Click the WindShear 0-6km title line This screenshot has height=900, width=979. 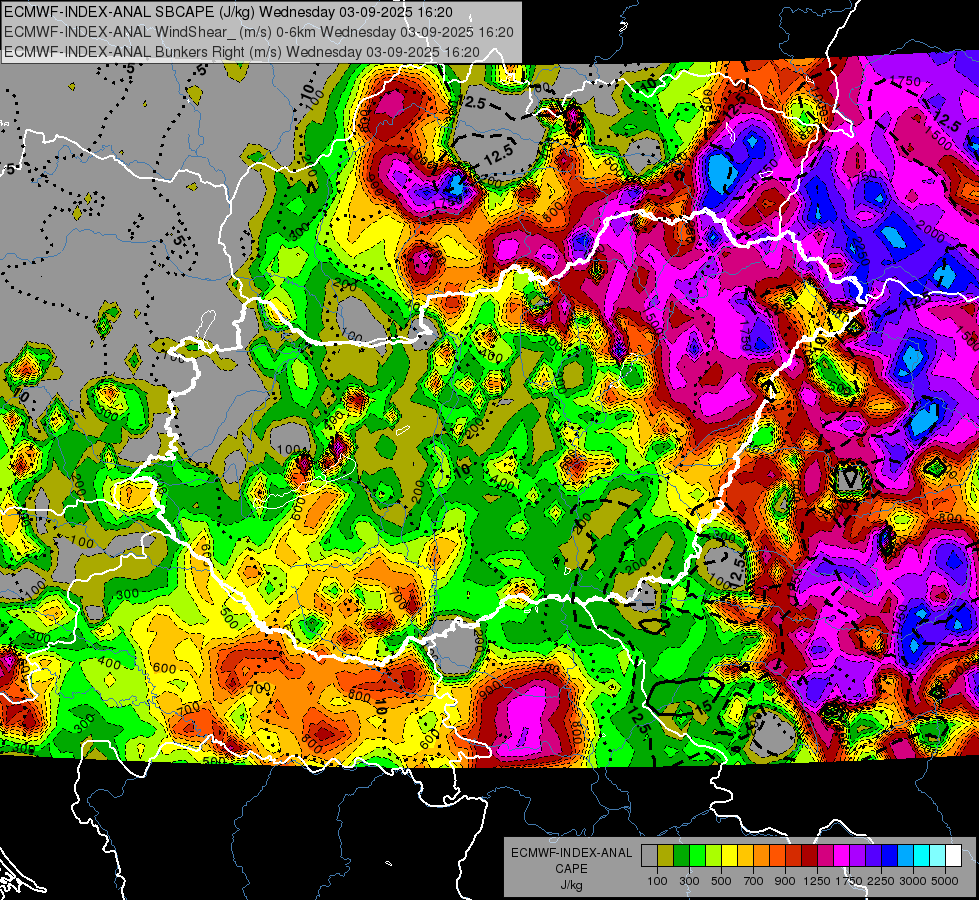[x=258, y=32]
